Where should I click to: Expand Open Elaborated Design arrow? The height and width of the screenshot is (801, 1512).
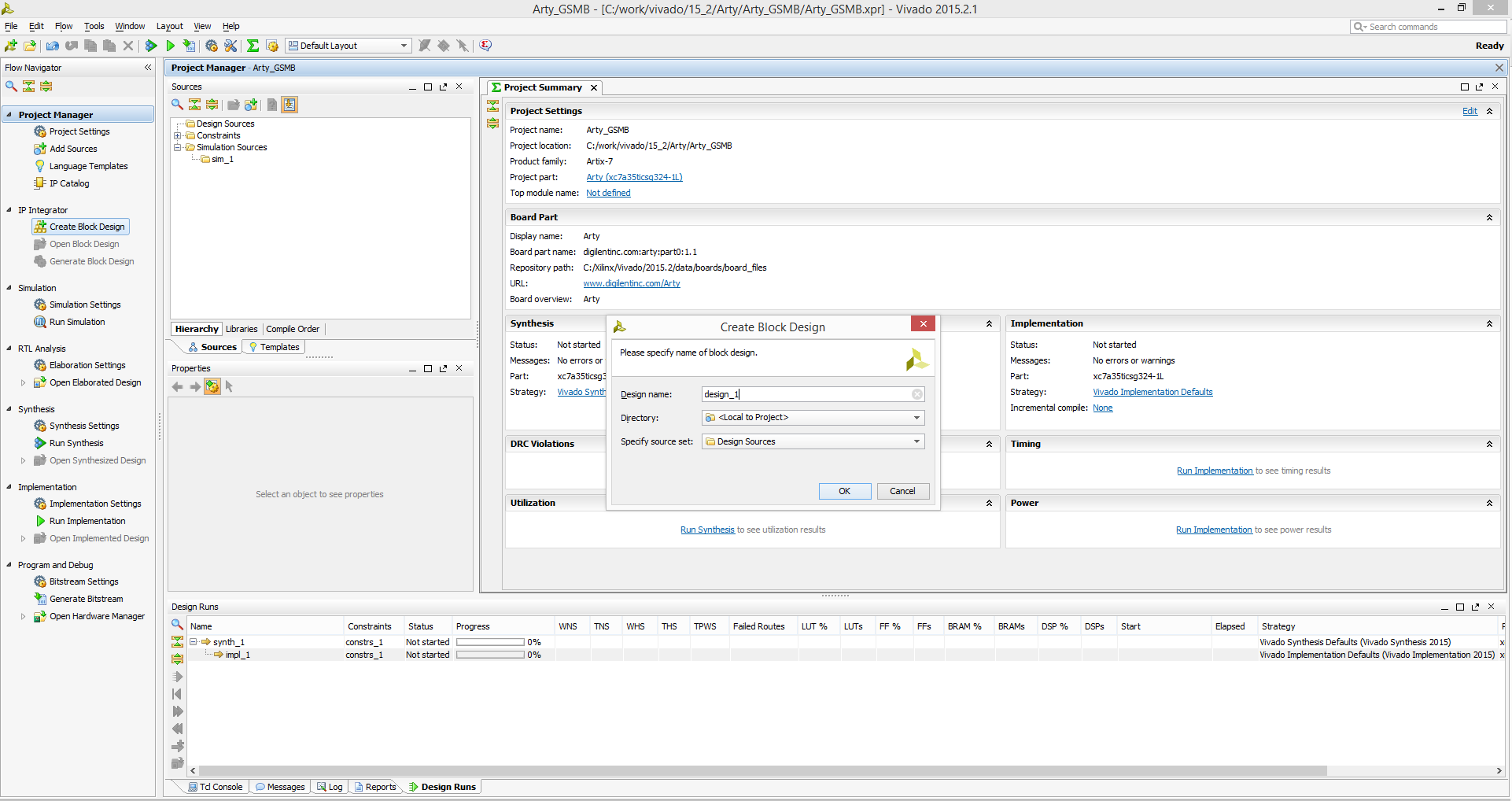point(23,382)
